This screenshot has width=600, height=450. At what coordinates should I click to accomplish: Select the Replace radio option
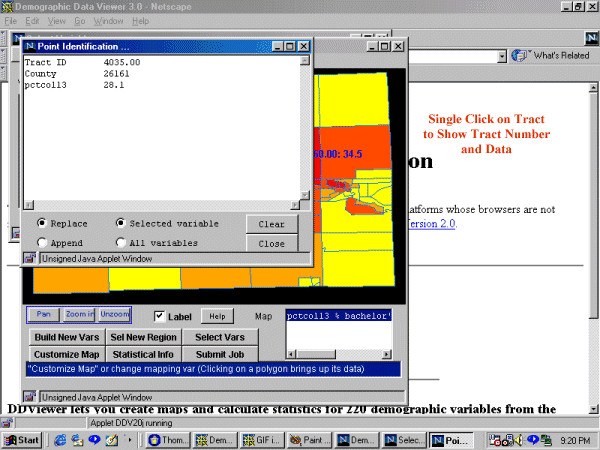pyautogui.click(x=43, y=223)
